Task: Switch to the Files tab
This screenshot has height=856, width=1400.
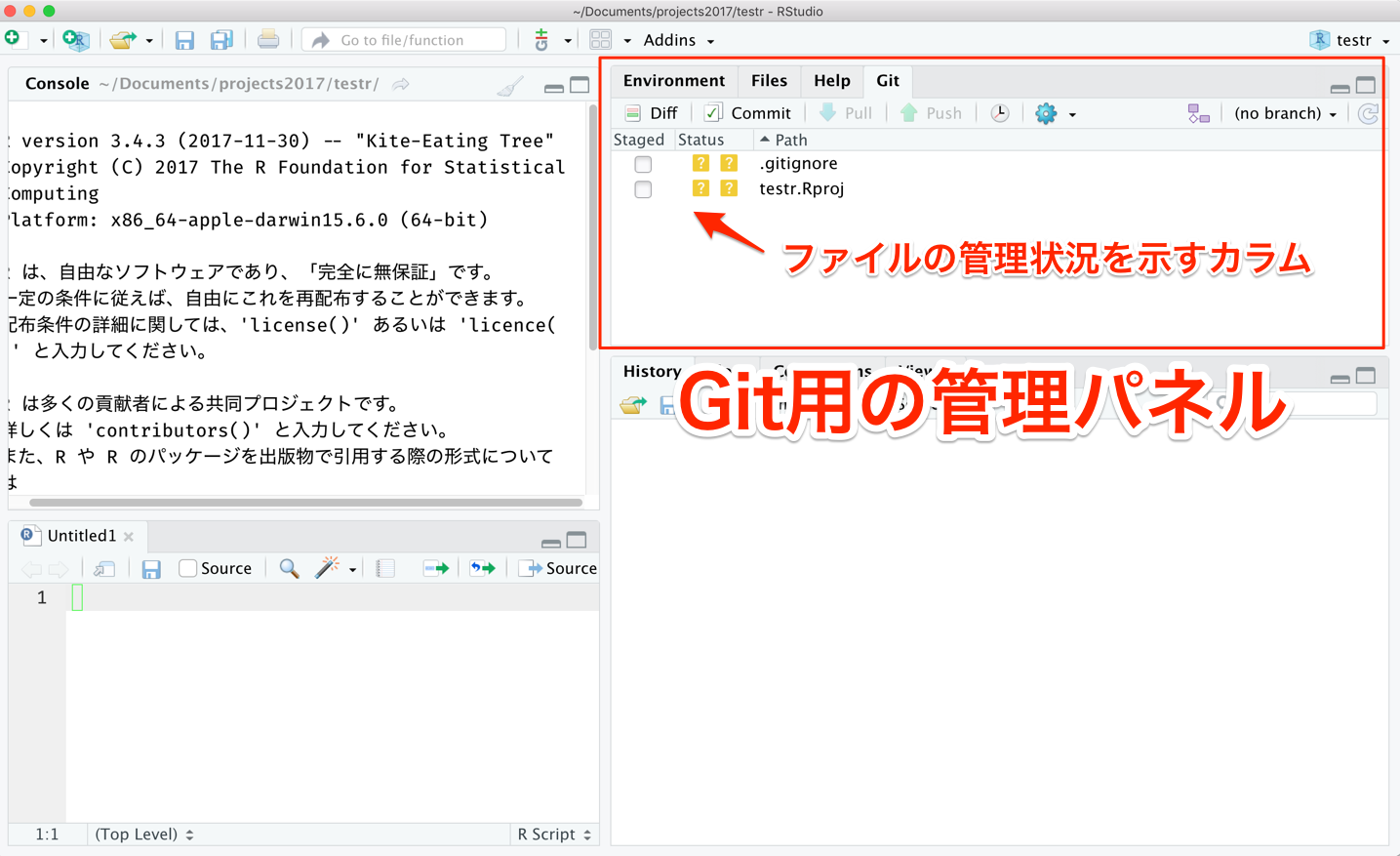Action: pos(769,80)
